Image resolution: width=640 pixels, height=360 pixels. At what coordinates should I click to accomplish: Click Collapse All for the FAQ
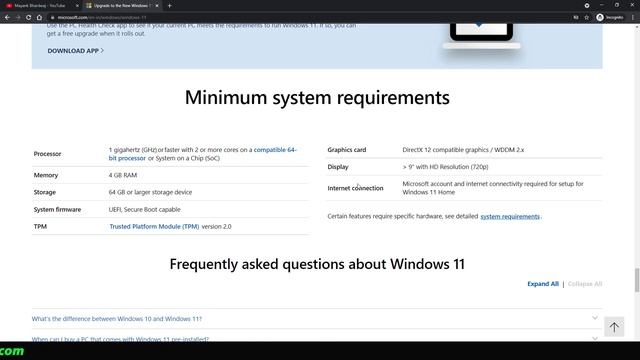pos(584,284)
